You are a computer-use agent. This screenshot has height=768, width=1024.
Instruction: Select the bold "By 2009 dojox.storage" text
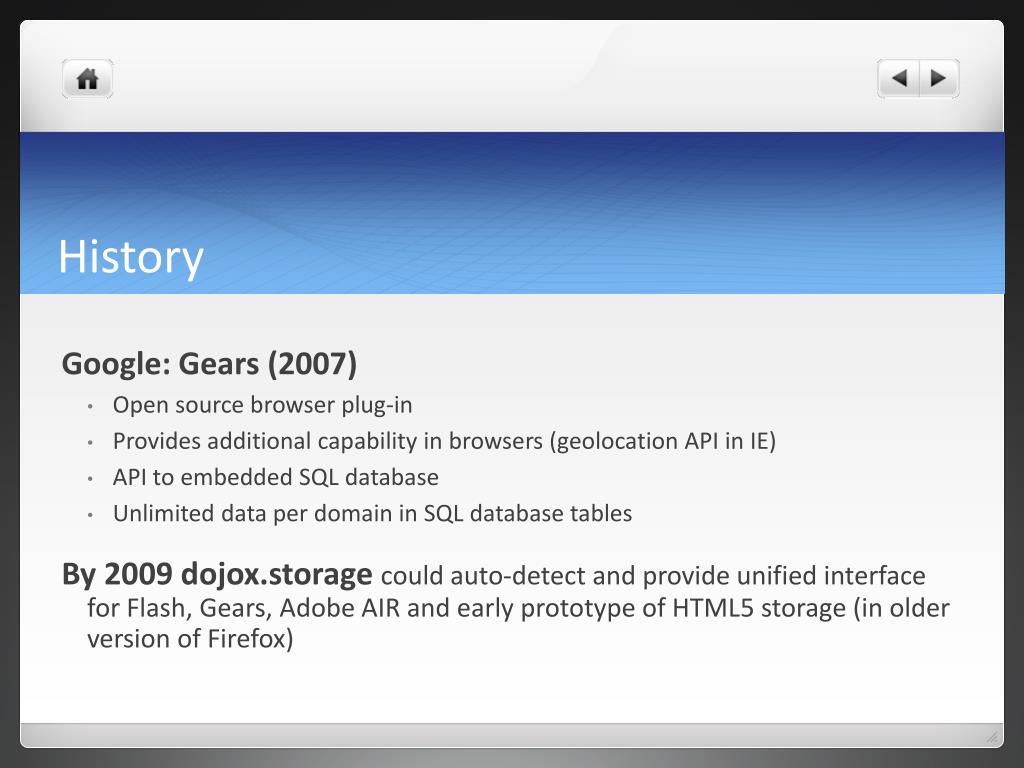point(217,574)
